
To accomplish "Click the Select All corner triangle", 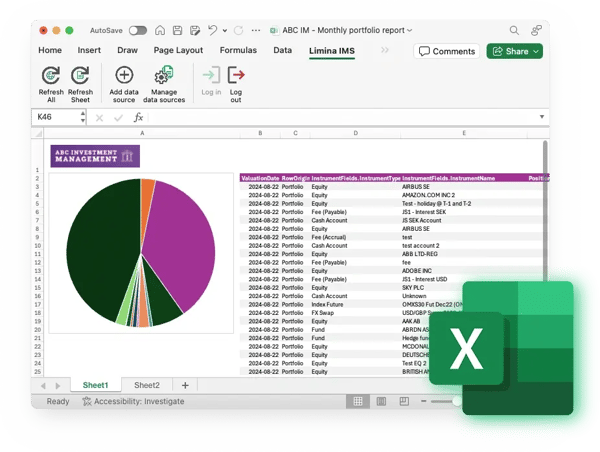I will pyautogui.click(x=38, y=134).
